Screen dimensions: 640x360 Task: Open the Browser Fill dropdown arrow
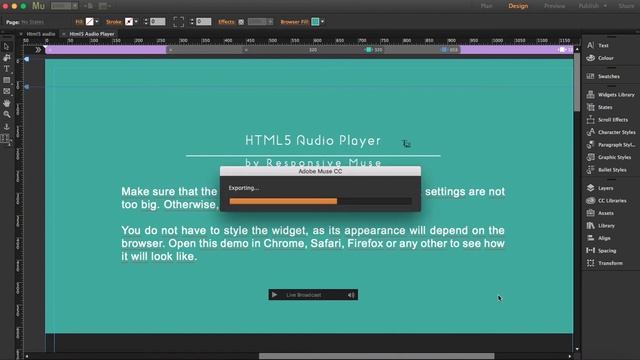(322, 22)
